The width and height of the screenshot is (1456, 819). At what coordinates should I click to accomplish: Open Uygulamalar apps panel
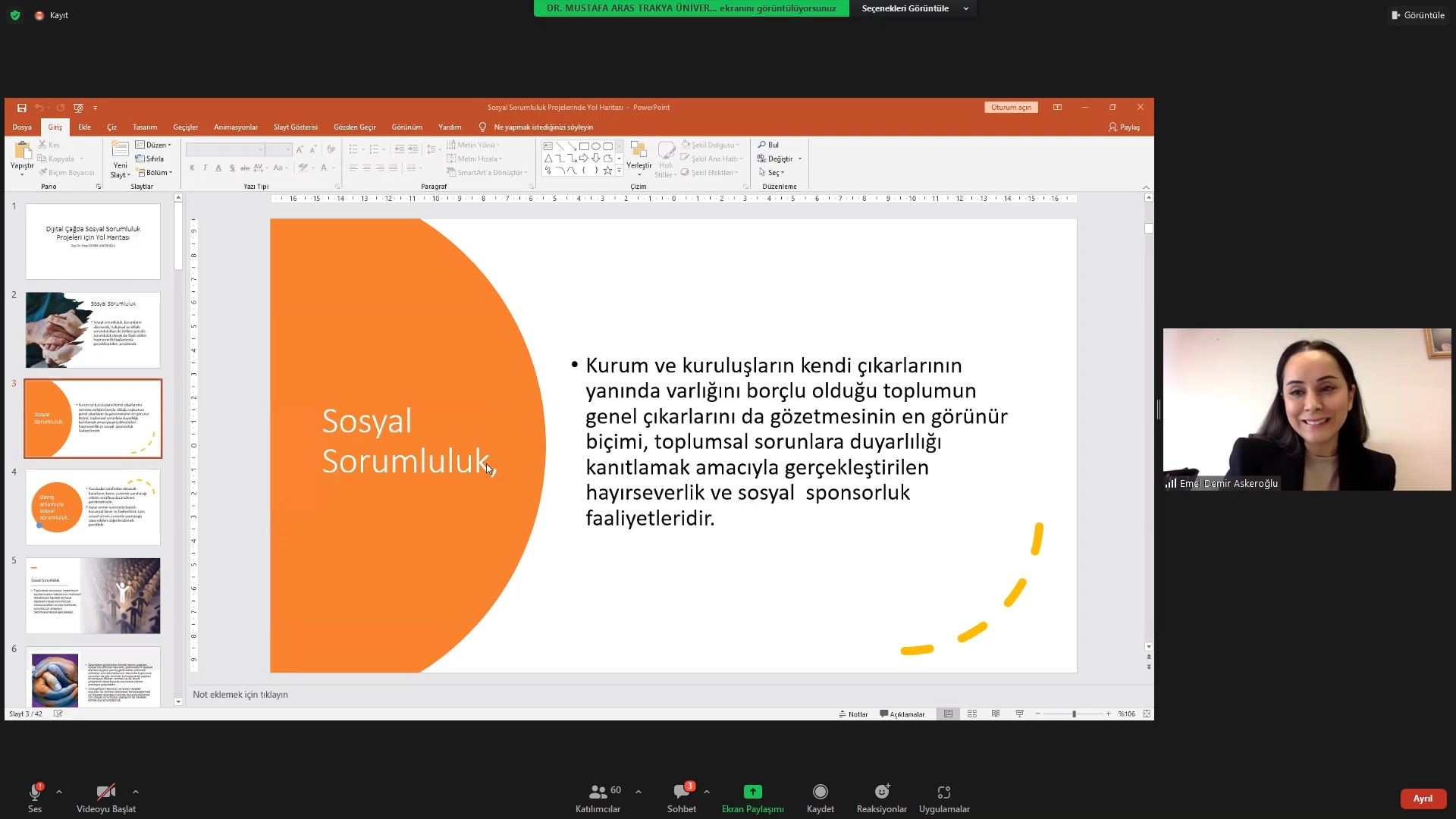[x=944, y=799]
